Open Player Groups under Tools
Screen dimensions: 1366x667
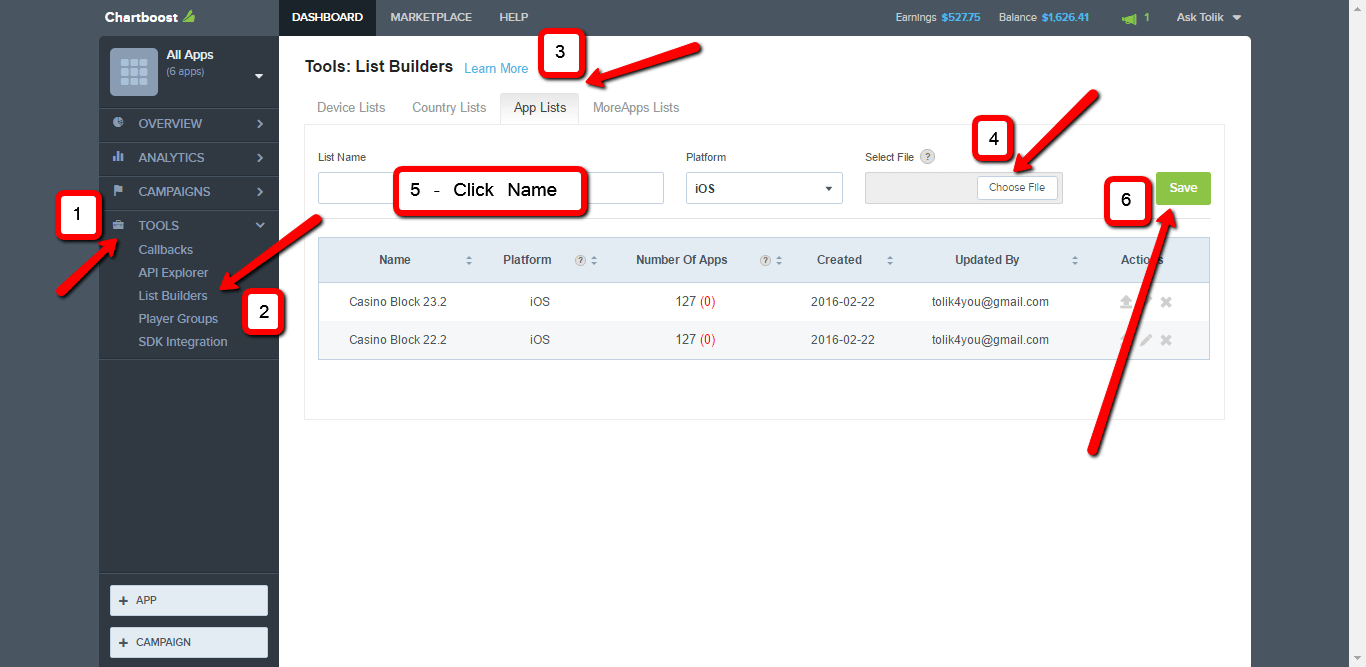coord(178,319)
